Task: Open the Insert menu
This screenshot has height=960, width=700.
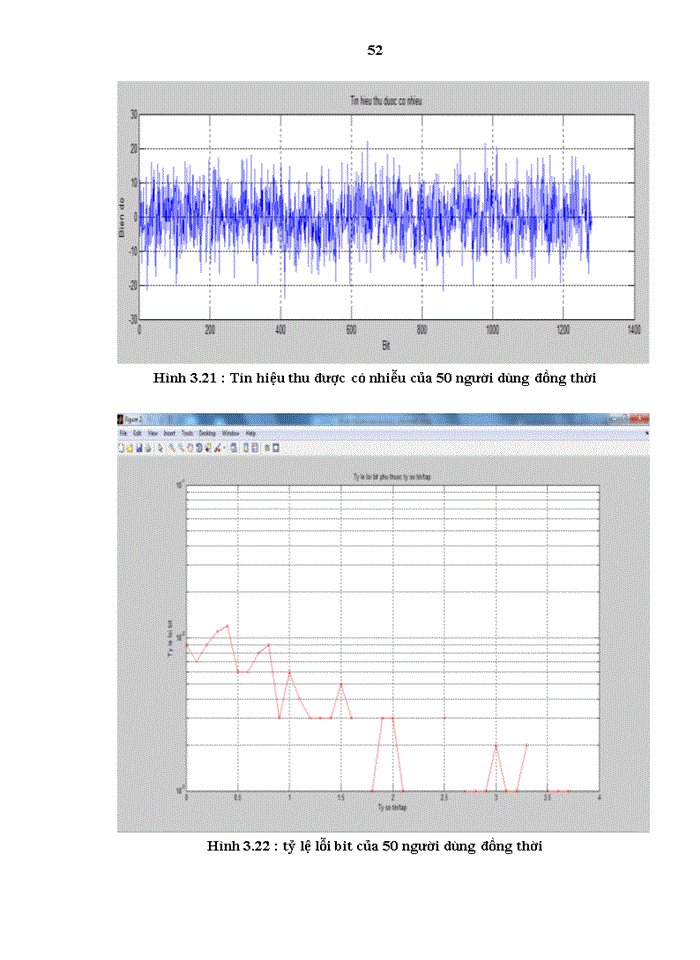Action: [x=169, y=433]
